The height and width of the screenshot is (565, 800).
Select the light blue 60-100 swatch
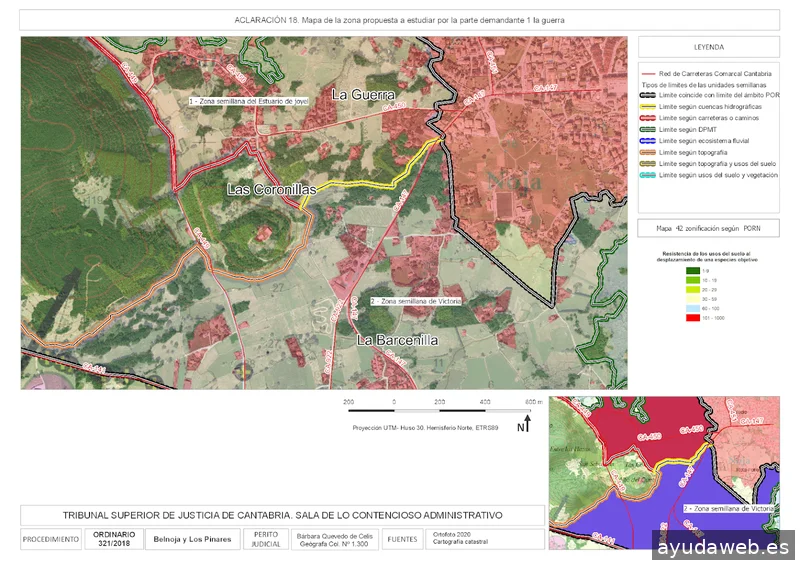coord(692,308)
